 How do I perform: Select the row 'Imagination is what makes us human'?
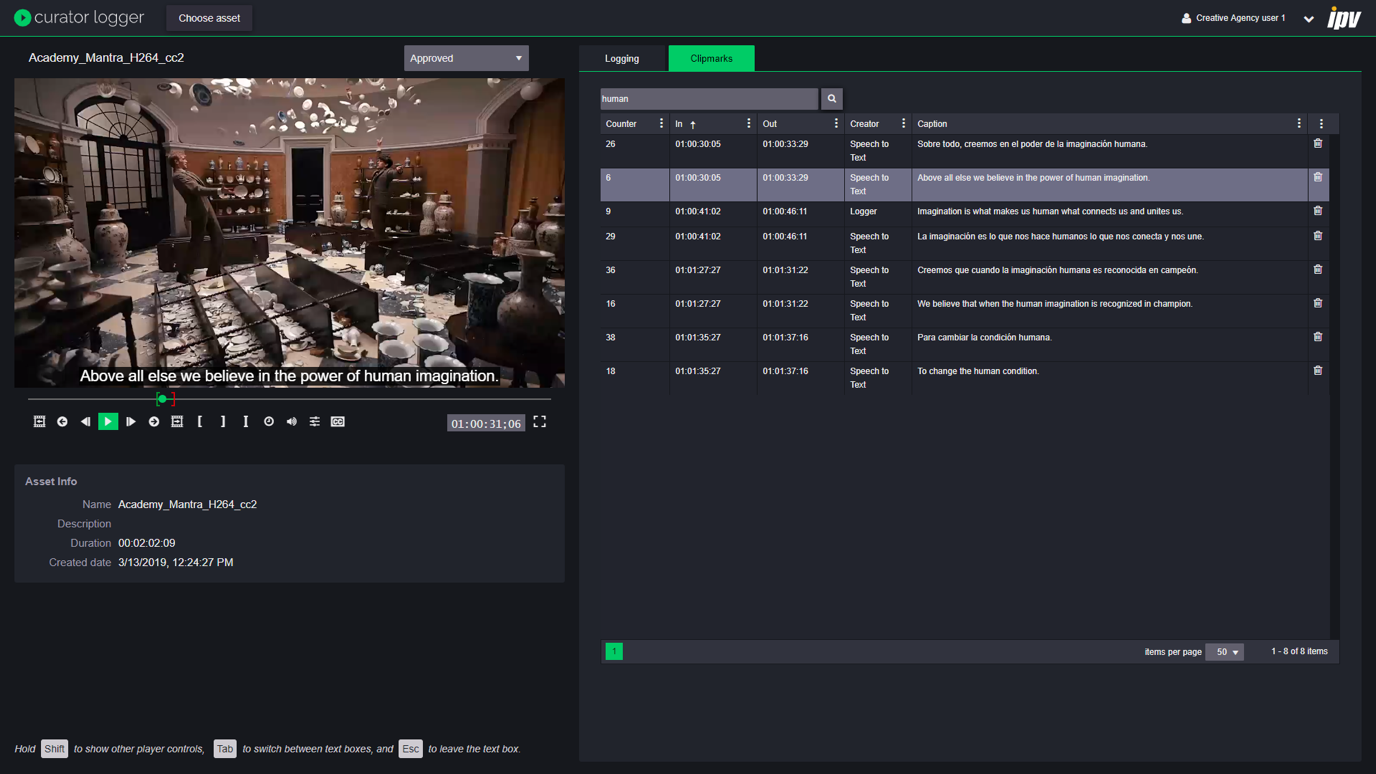pos(964,212)
